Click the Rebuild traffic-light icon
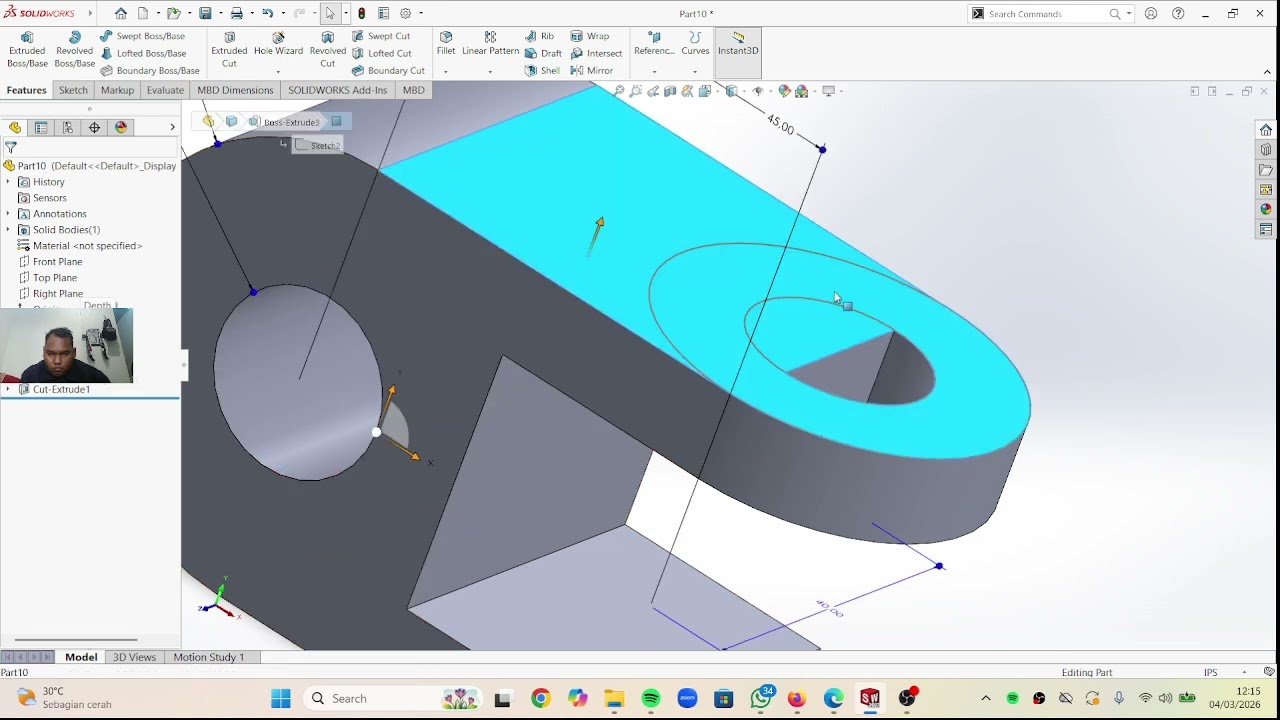This screenshot has width=1280, height=720. [361, 14]
